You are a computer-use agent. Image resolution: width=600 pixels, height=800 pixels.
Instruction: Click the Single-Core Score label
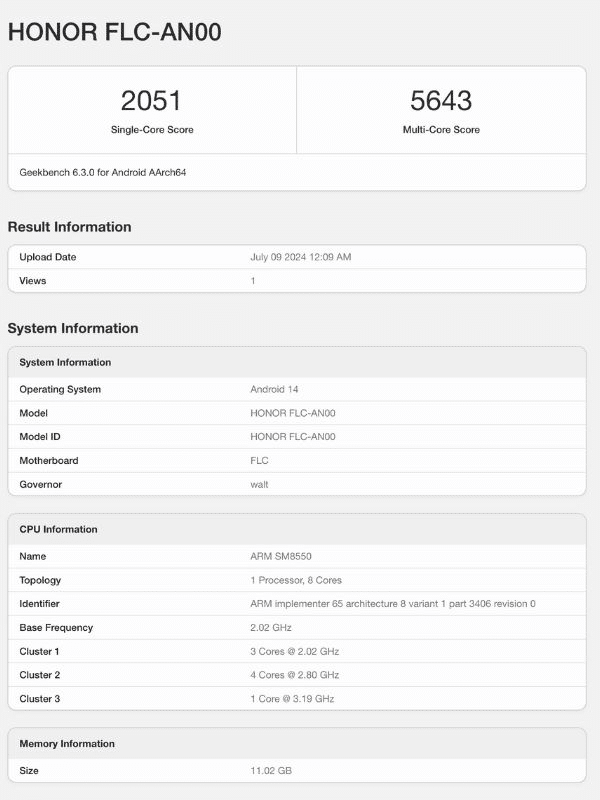[152, 130]
